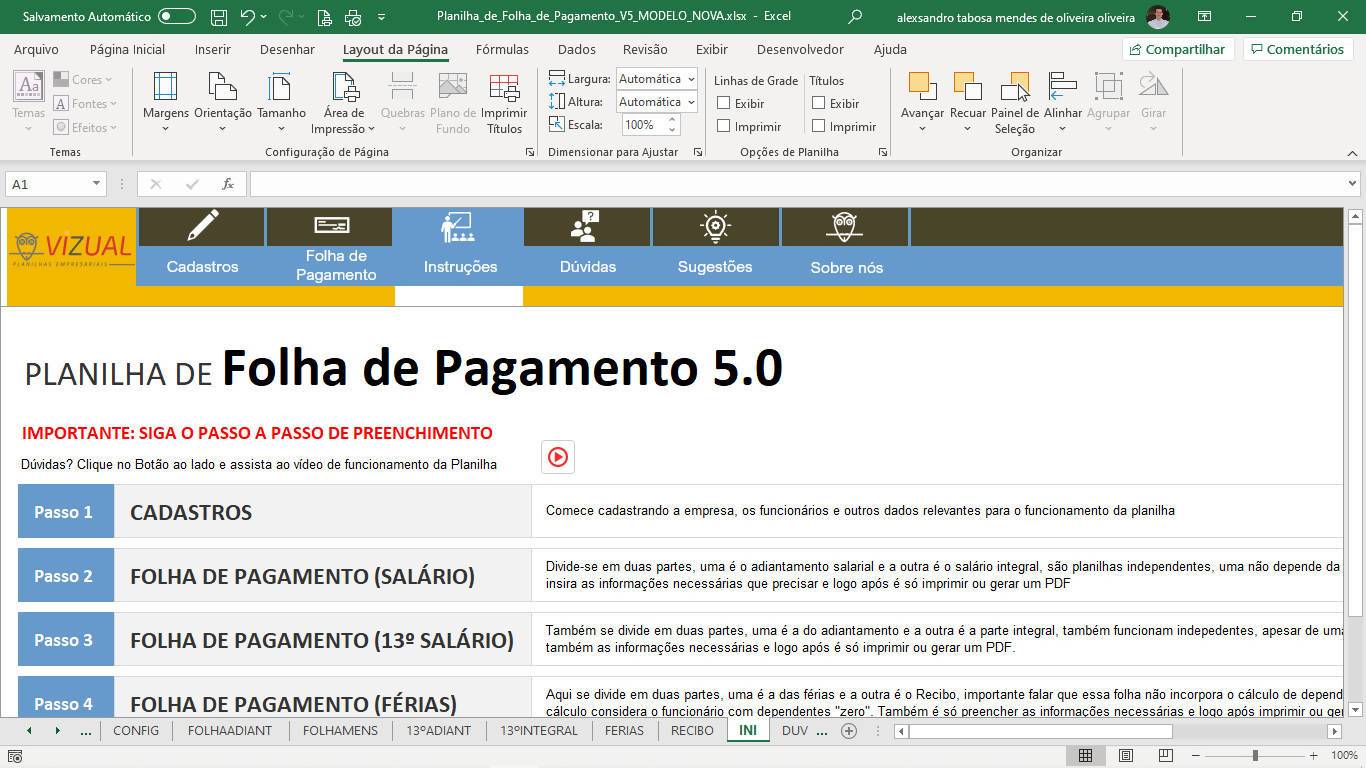Open the Margens page margins icon
This screenshot has height=768, width=1366.
165,88
